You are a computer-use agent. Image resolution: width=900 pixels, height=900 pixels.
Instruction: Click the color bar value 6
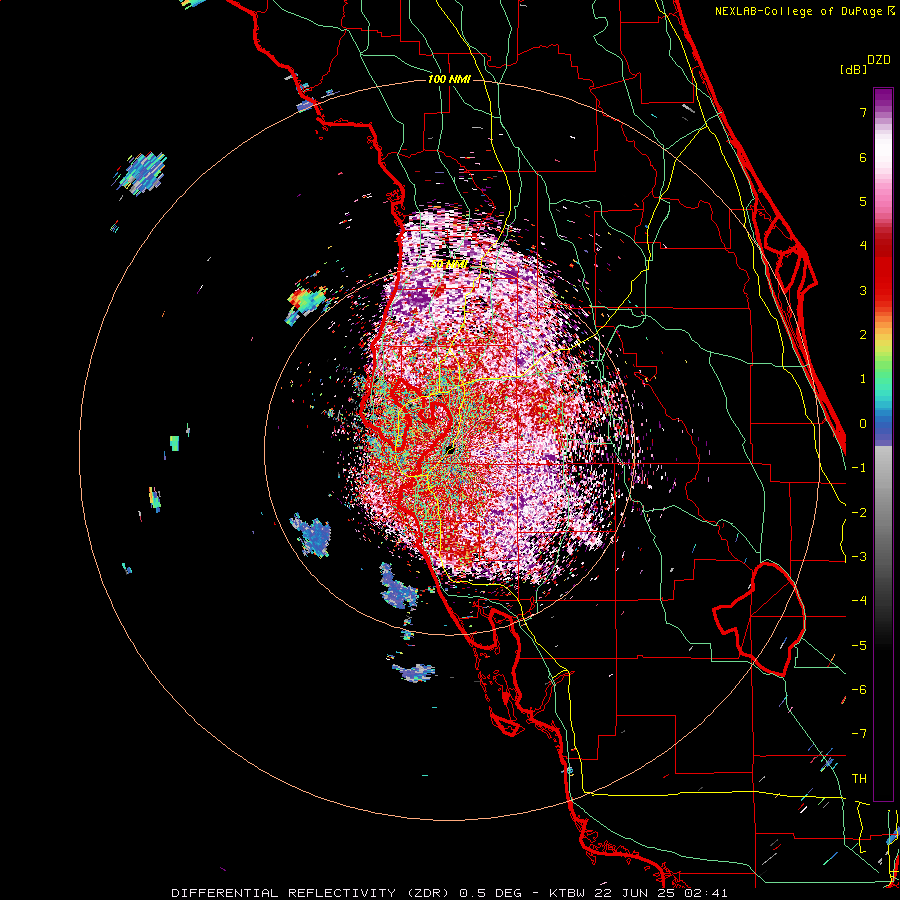(863, 157)
